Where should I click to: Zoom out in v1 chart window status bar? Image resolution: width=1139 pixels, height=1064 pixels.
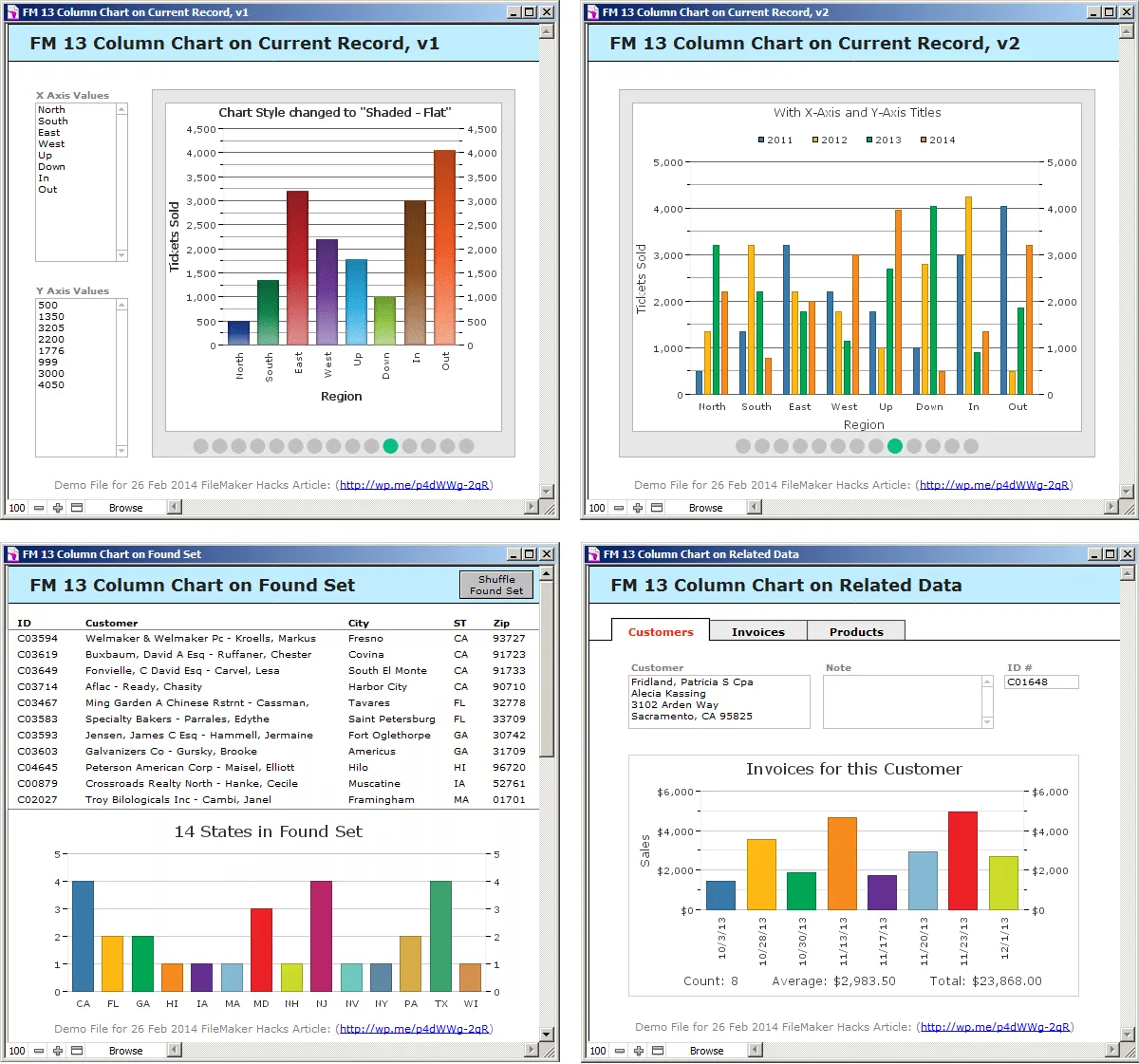pos(39,508)
